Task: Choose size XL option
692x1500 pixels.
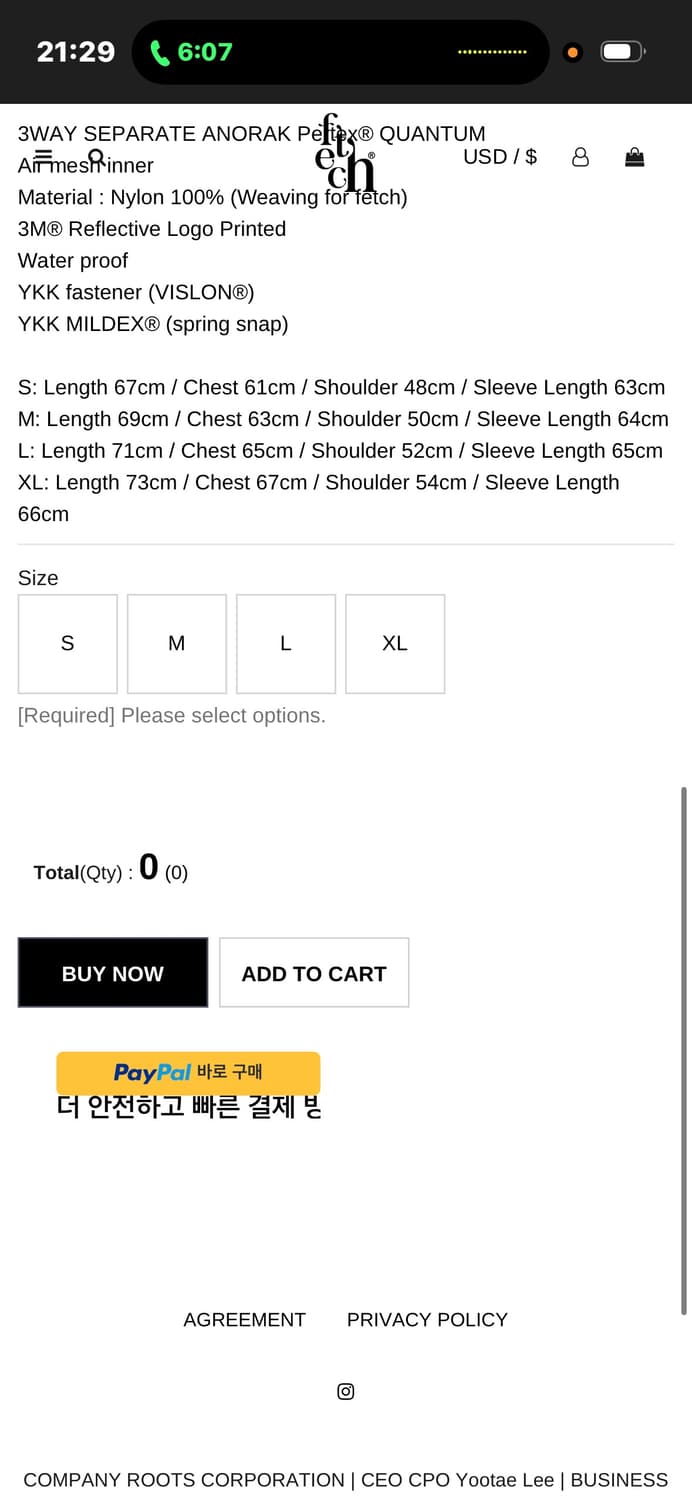Action: point(395,644)
